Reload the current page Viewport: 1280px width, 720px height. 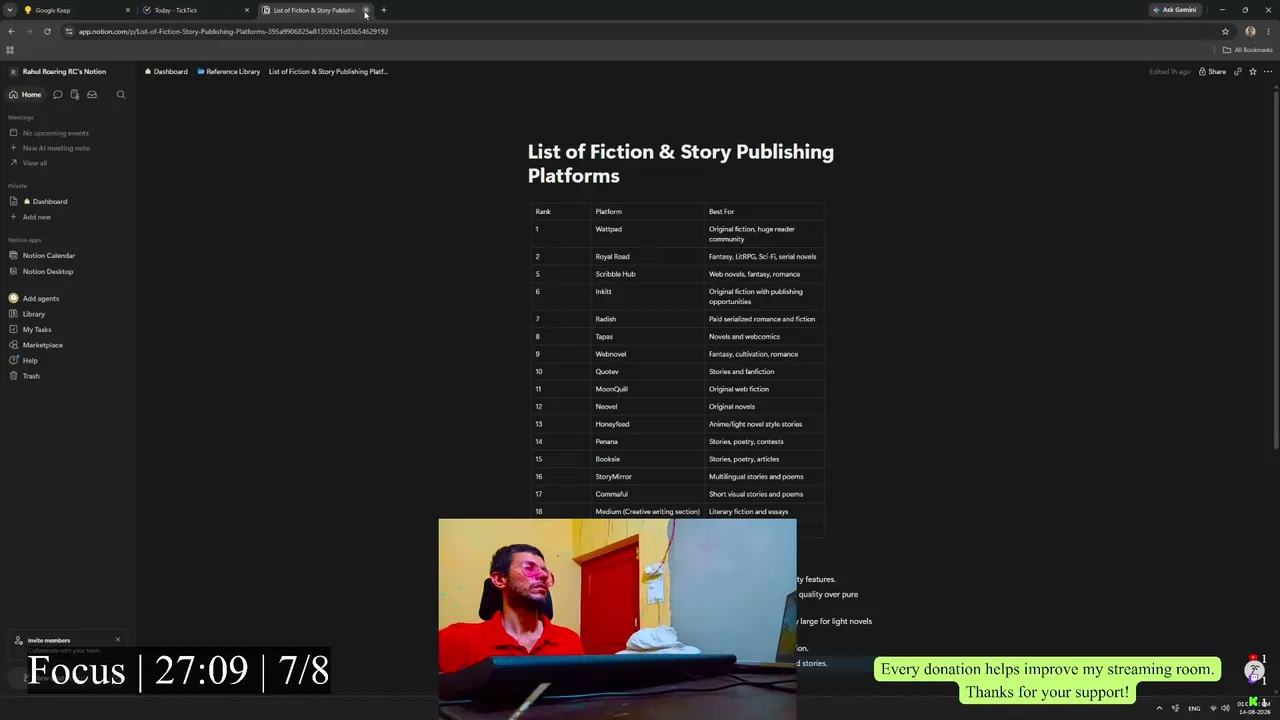click(x=47, y=31)
